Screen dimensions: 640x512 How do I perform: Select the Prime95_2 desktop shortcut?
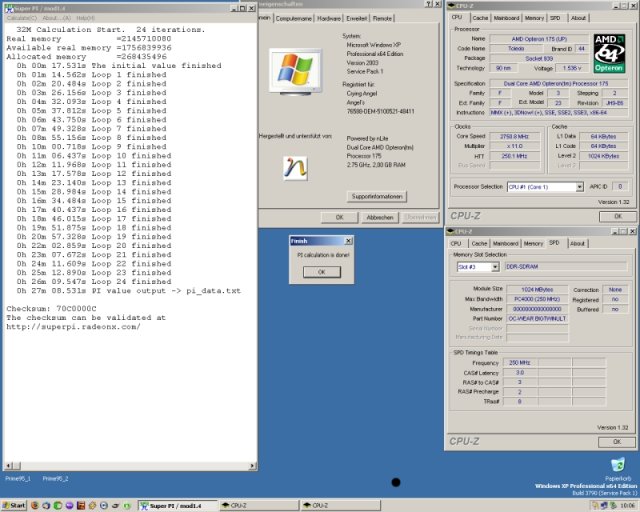(55, 478)
